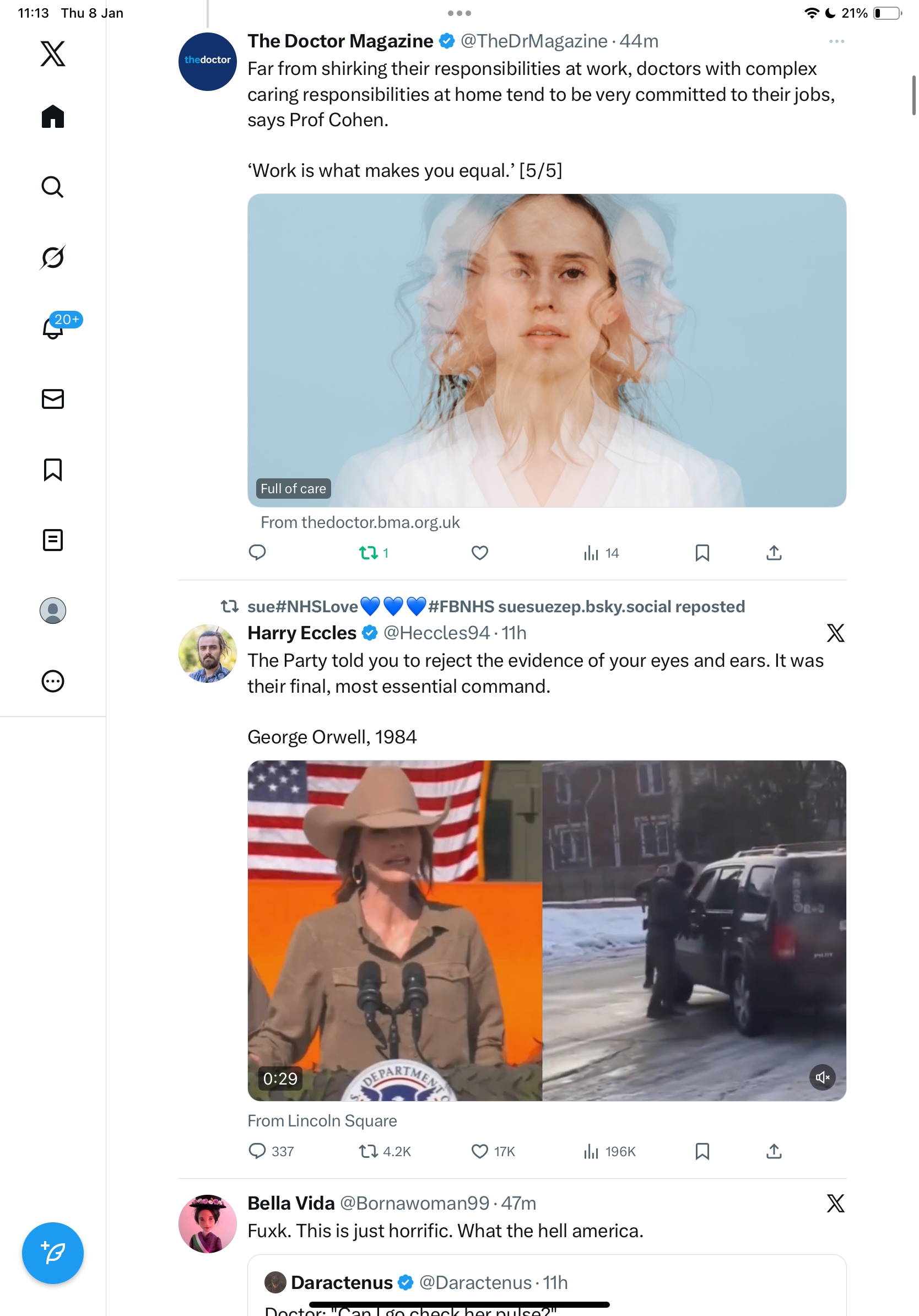Open the thedoctor.bma.org.uk source link
The image size is (919, 1316).
tap(360, 522)
